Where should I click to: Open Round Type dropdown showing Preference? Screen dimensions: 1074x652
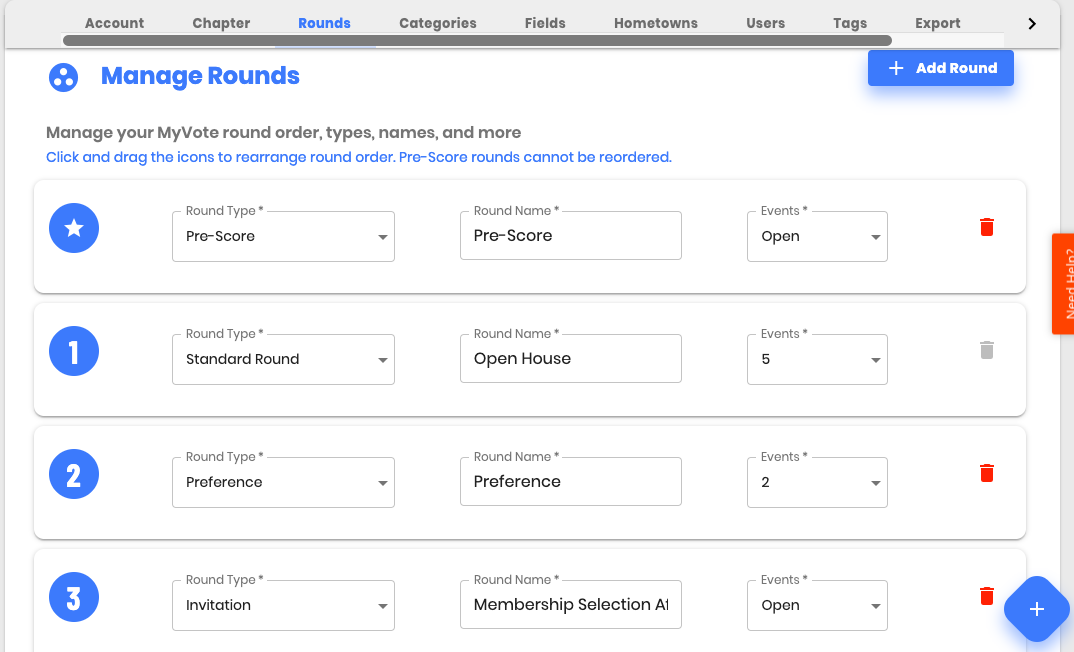click(284, 482)
